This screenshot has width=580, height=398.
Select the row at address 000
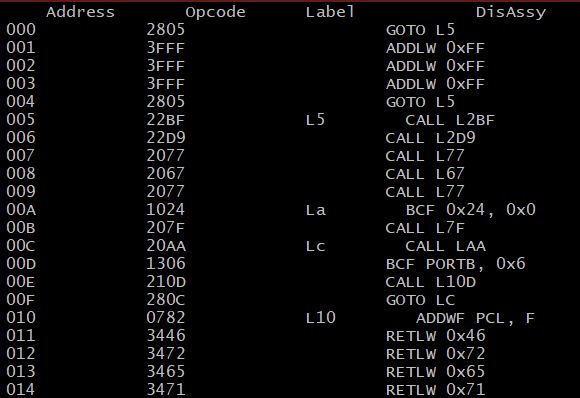tap(290, 30)
